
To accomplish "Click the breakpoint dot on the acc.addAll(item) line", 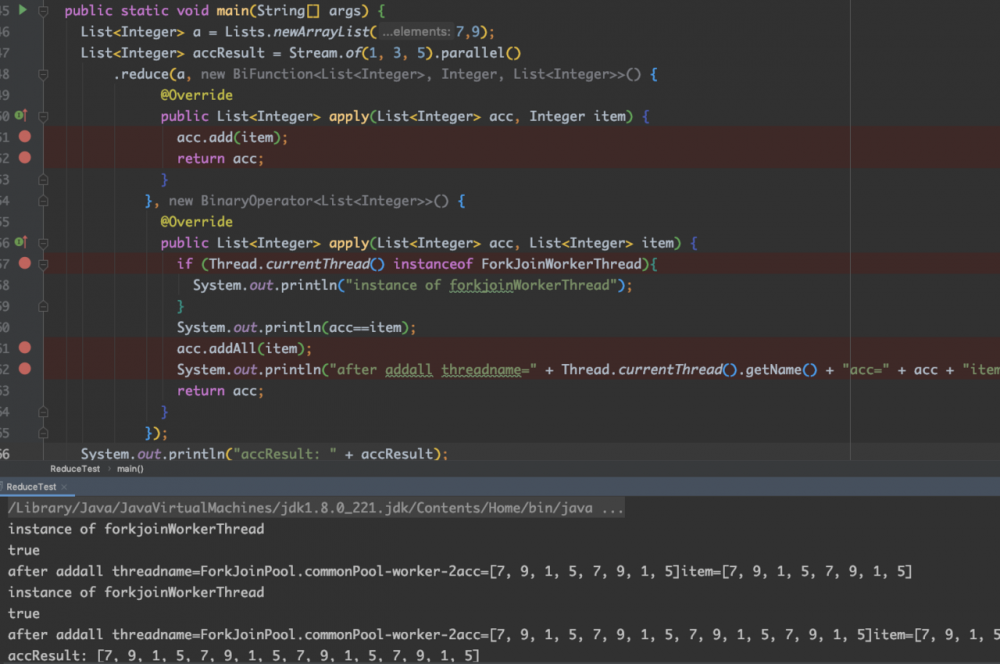I will click(x=25, y=348).
